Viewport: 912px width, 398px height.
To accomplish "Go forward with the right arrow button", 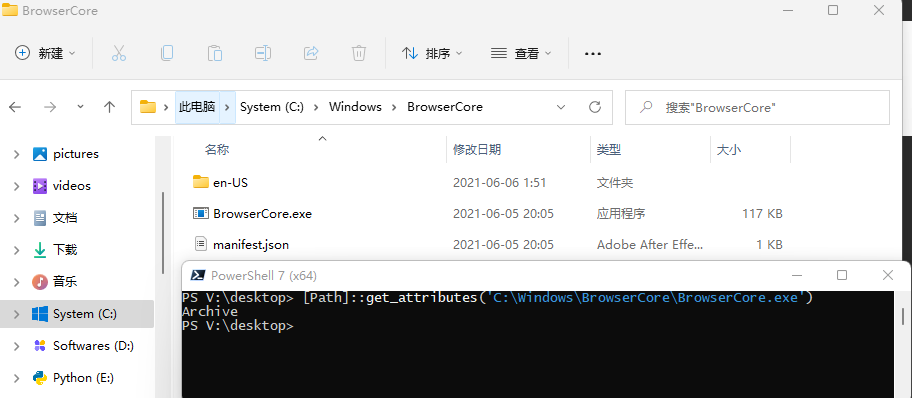I will pos(50,107).
